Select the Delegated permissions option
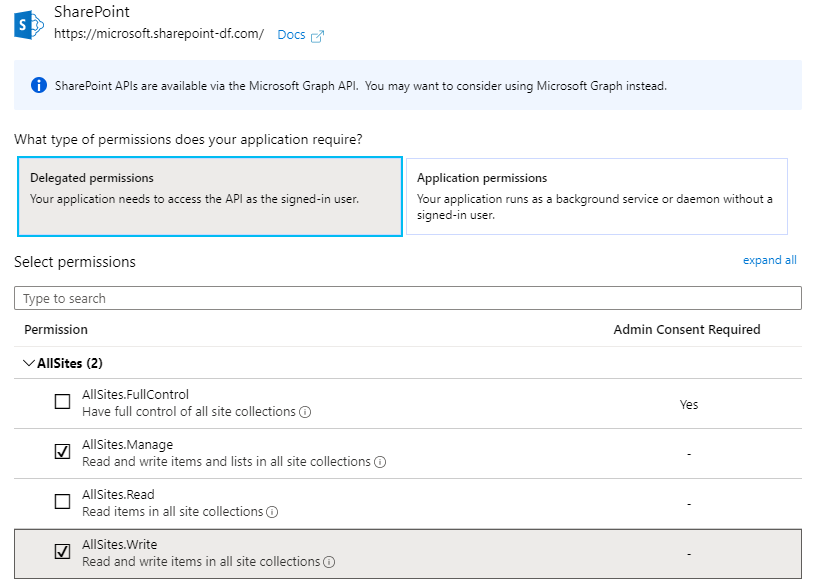 point(210,196)
